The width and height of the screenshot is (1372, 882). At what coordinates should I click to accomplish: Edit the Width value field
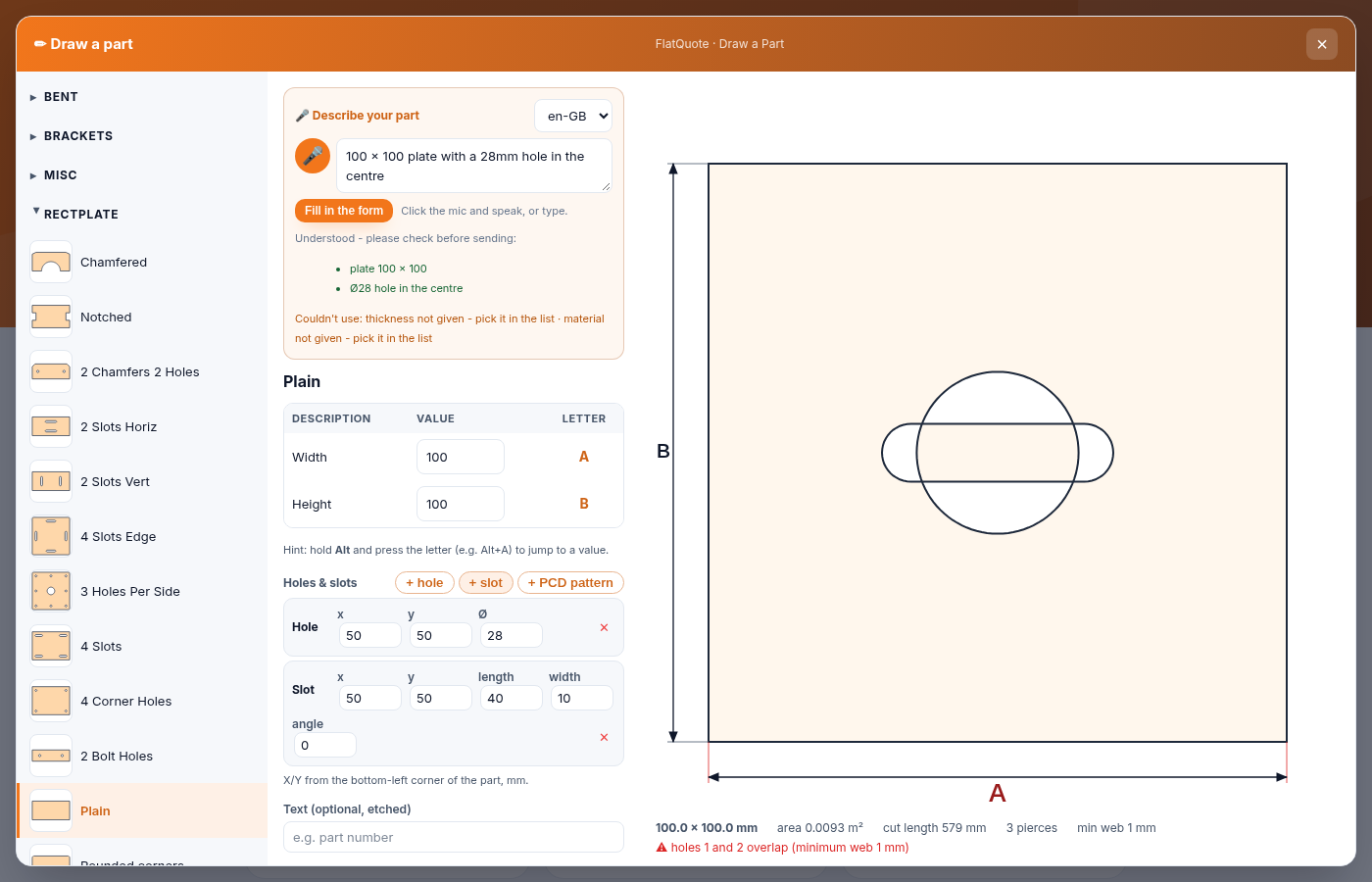(461, 457)
